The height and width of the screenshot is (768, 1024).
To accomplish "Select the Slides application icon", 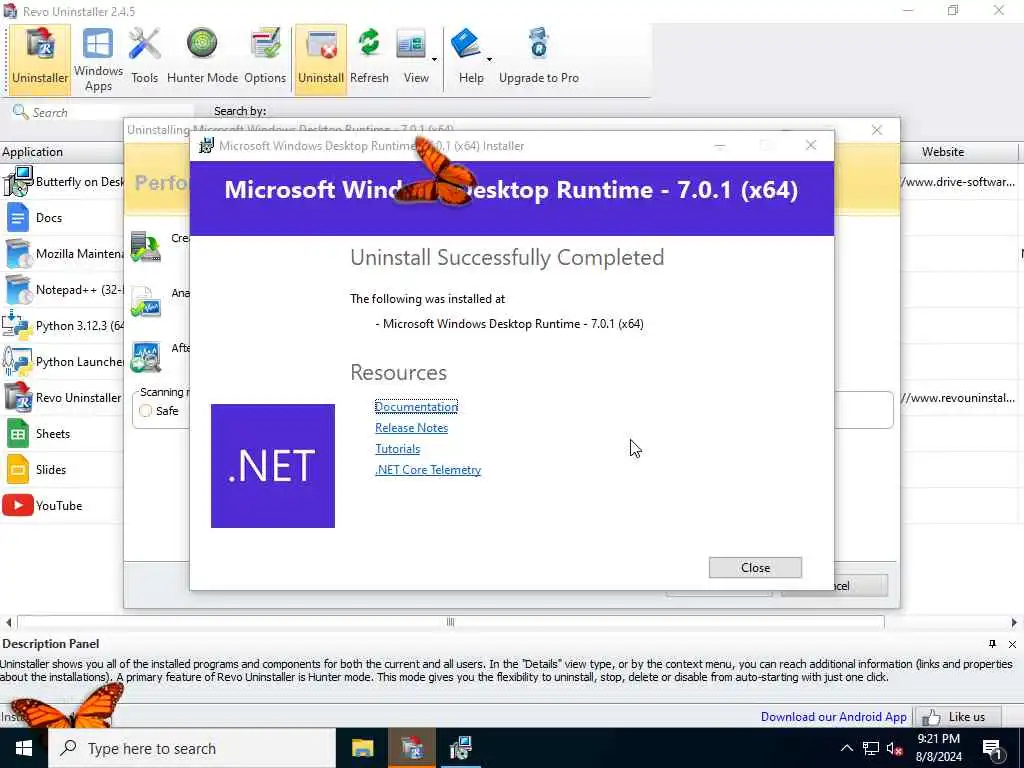I will tap(18, 470).
